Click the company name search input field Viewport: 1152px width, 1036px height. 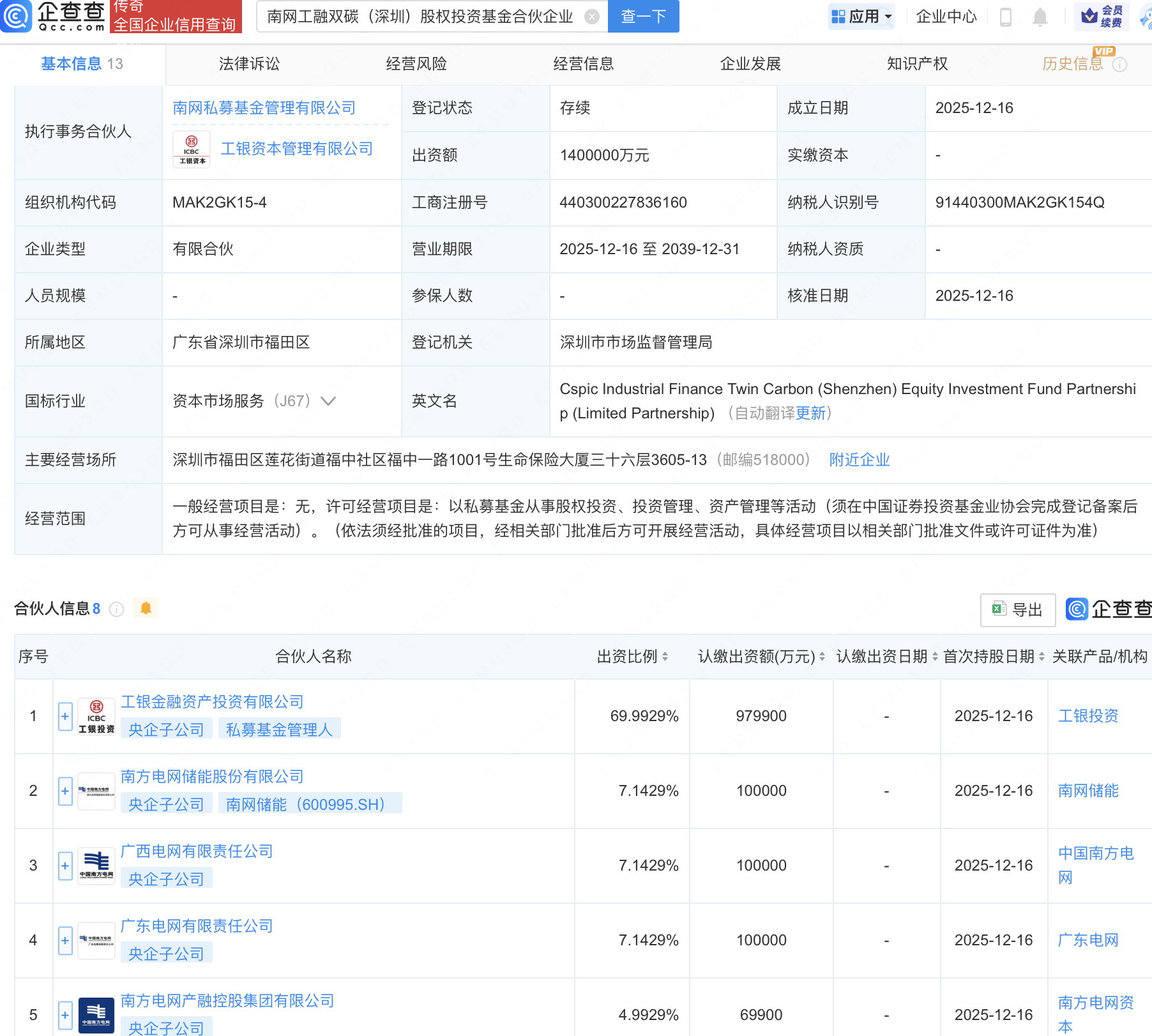point(421,17)
